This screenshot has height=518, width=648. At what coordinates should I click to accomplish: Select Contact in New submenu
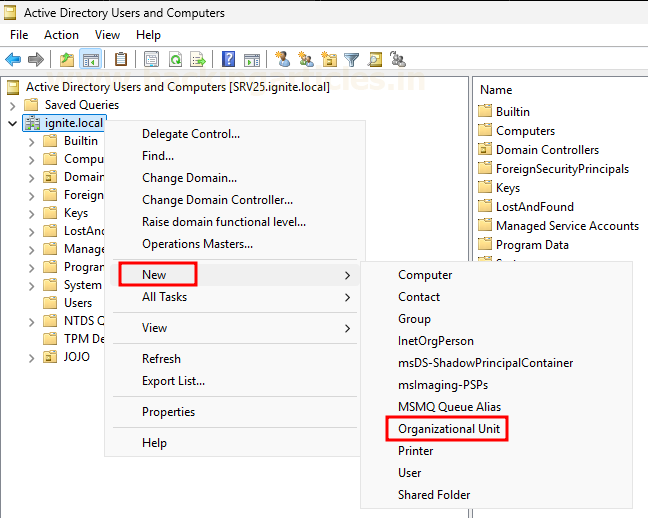tap(419, 297)
